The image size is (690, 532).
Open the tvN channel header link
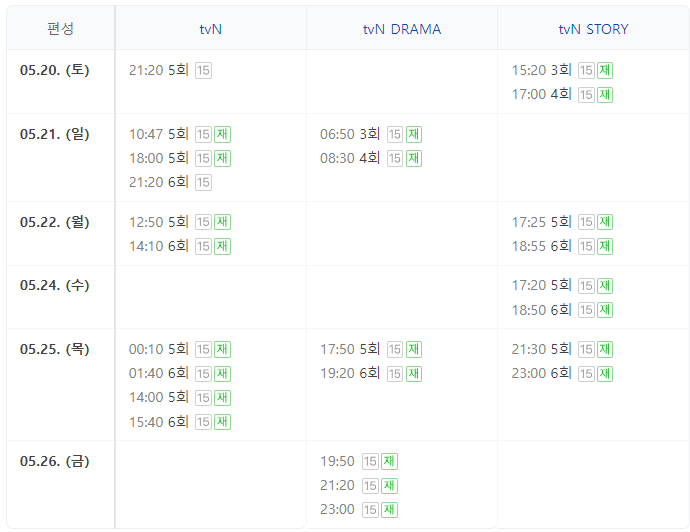(x=210, y=29)
